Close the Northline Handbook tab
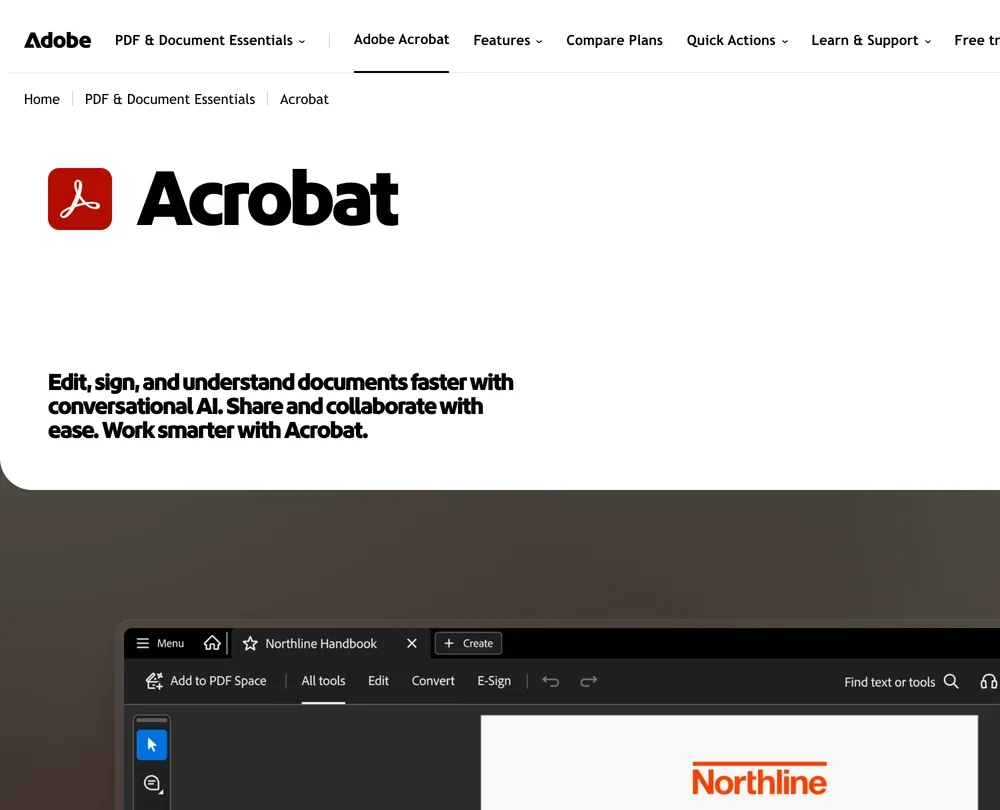 pyautogui.click(x=412, y=644)
